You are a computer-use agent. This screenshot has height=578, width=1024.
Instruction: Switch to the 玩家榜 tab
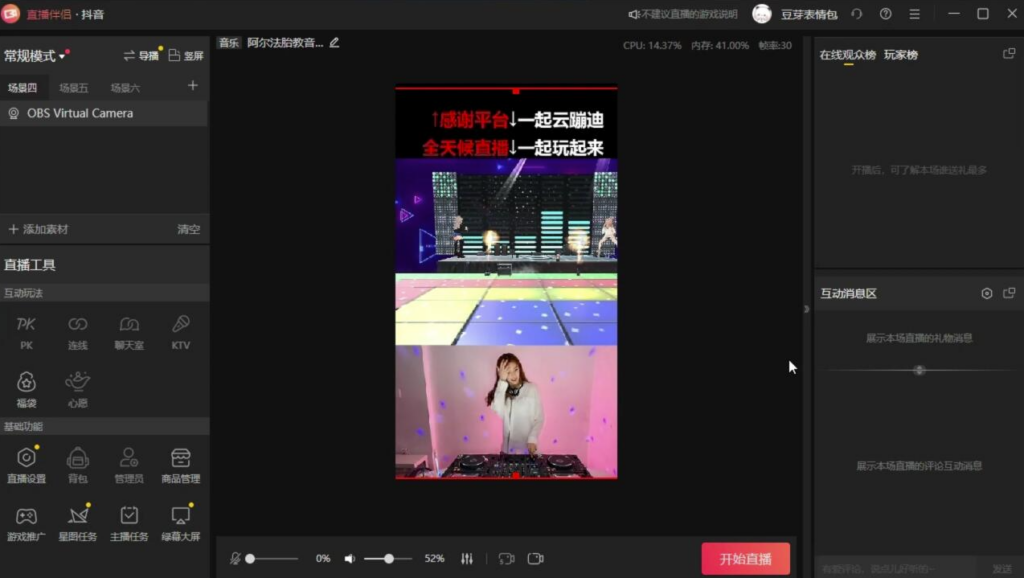pos(901,55)
